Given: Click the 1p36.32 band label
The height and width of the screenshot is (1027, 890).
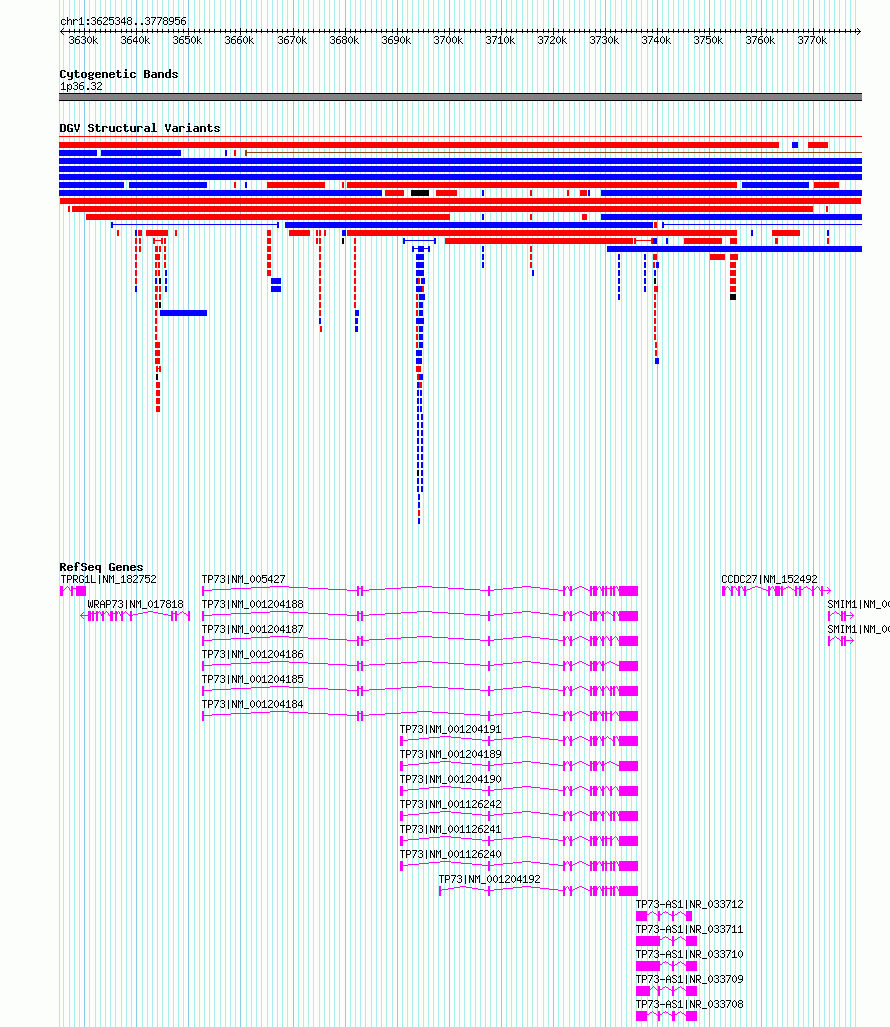Looking at the screenshot, I should 81,86.
